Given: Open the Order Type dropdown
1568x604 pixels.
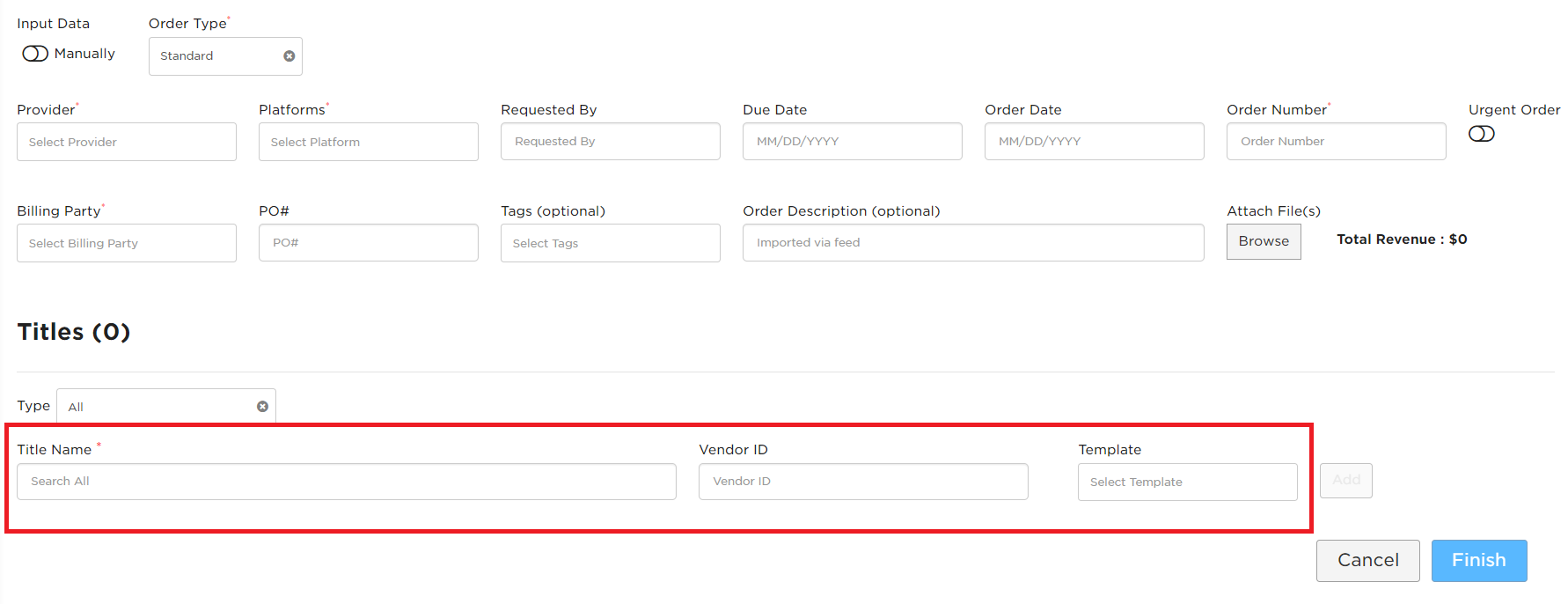Looking at the screenshot, I should click(x=225, y=56).
